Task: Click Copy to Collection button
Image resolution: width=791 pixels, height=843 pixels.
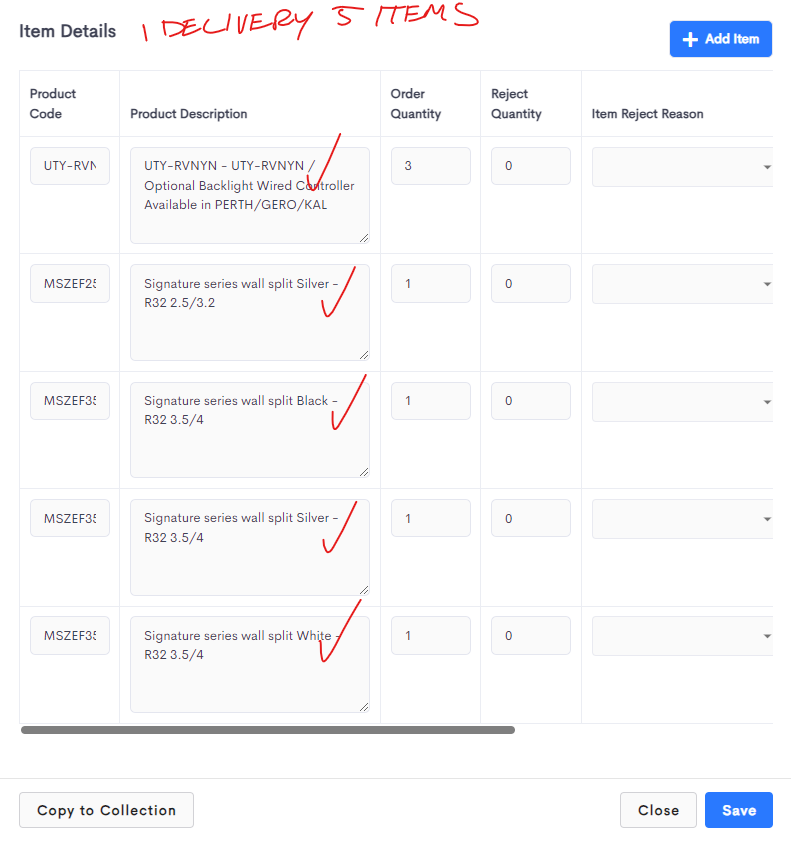Action: 106,810
